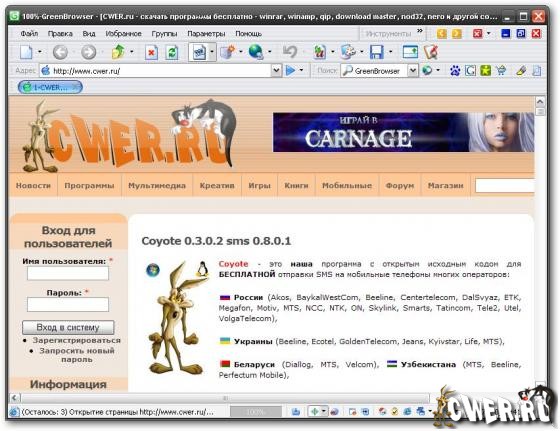This screenshot has height=431, width=560.
Task: Click the blue paw print search icon
Action: [455, 71]
